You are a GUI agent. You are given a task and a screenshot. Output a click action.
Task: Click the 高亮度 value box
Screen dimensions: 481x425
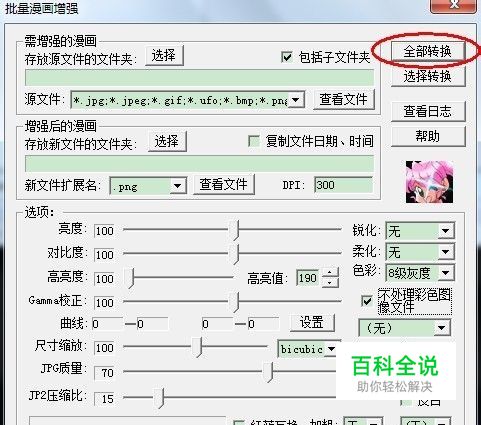coord(104,279)
